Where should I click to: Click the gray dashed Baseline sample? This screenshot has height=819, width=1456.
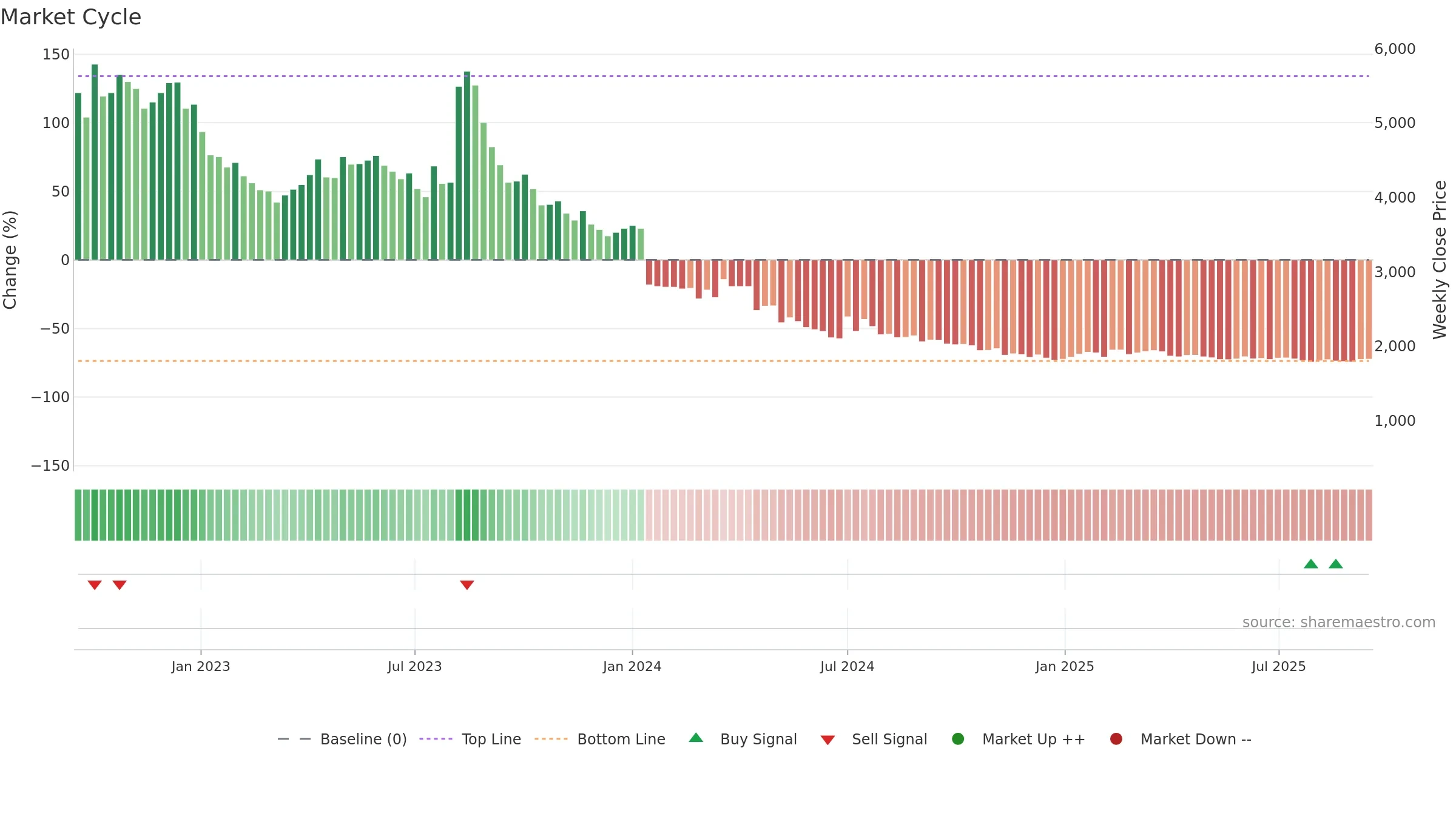pyautogui.click(x=294, y=739)
